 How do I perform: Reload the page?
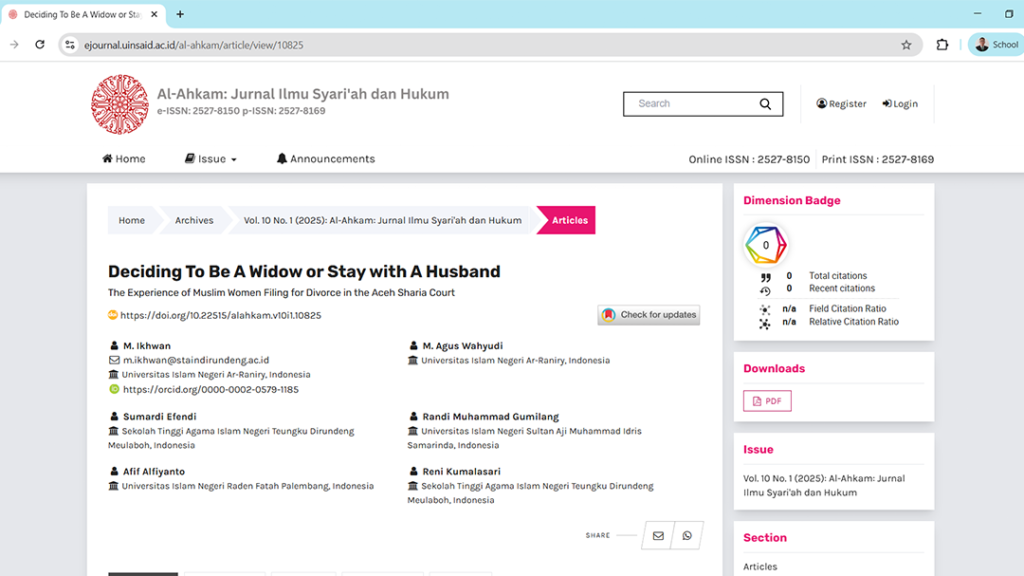pos(40,45)
